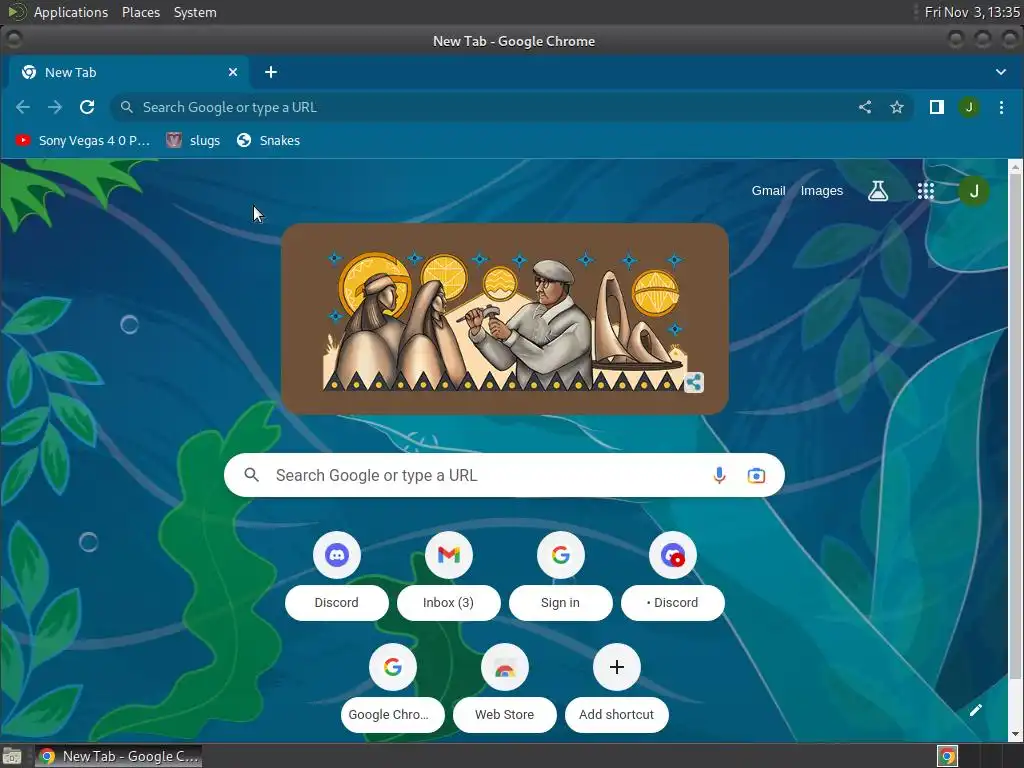The image size is (1024, 768).
Task: Bookmark this tab with the star icon
Action: [897, 107]
